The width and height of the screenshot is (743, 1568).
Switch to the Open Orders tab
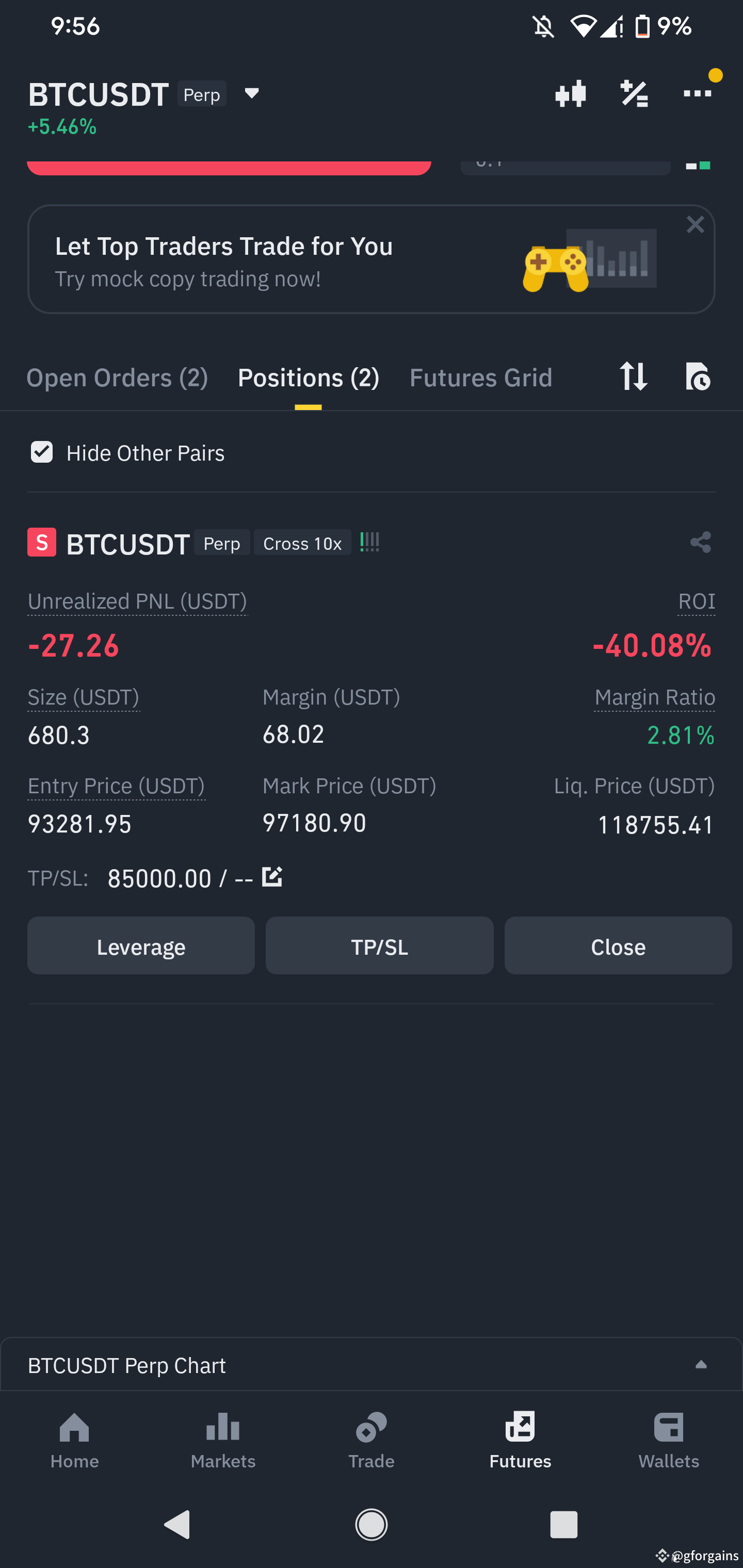[x=117, y=378]
